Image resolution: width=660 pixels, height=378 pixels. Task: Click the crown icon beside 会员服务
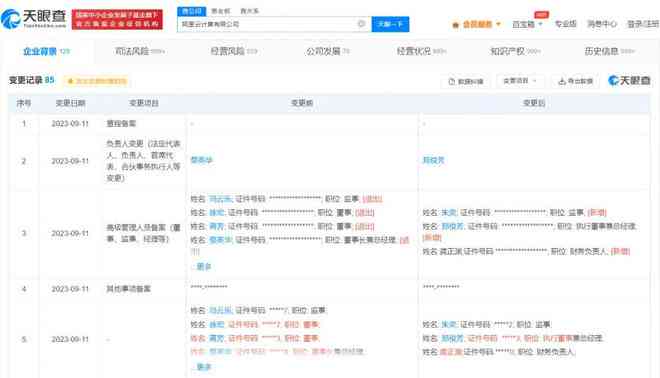tap(455, 25)
